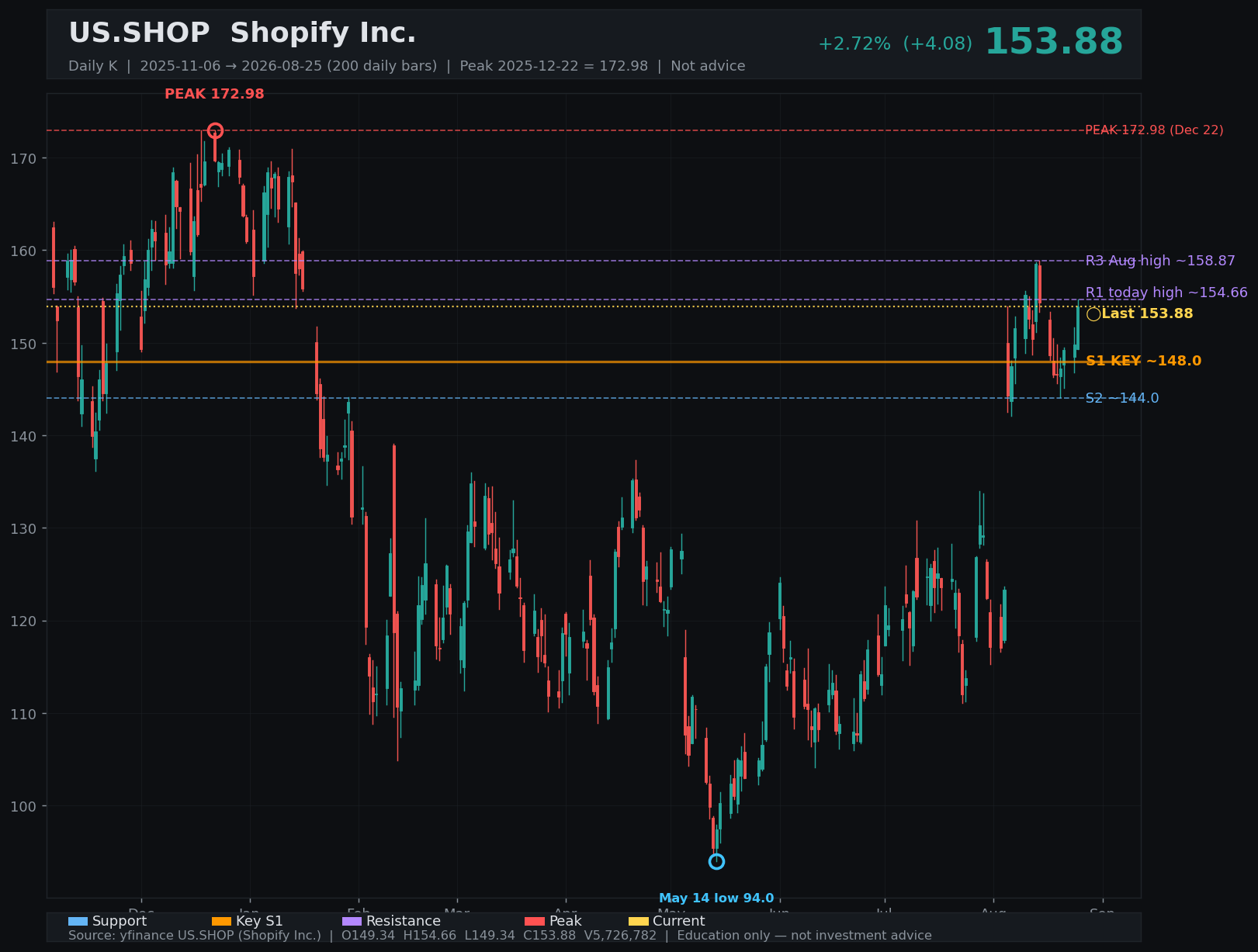This screenshot has width=1258, height=952.
Task: Select the orange Key S1 legend swatch
Action: click(x=221, y=922)
